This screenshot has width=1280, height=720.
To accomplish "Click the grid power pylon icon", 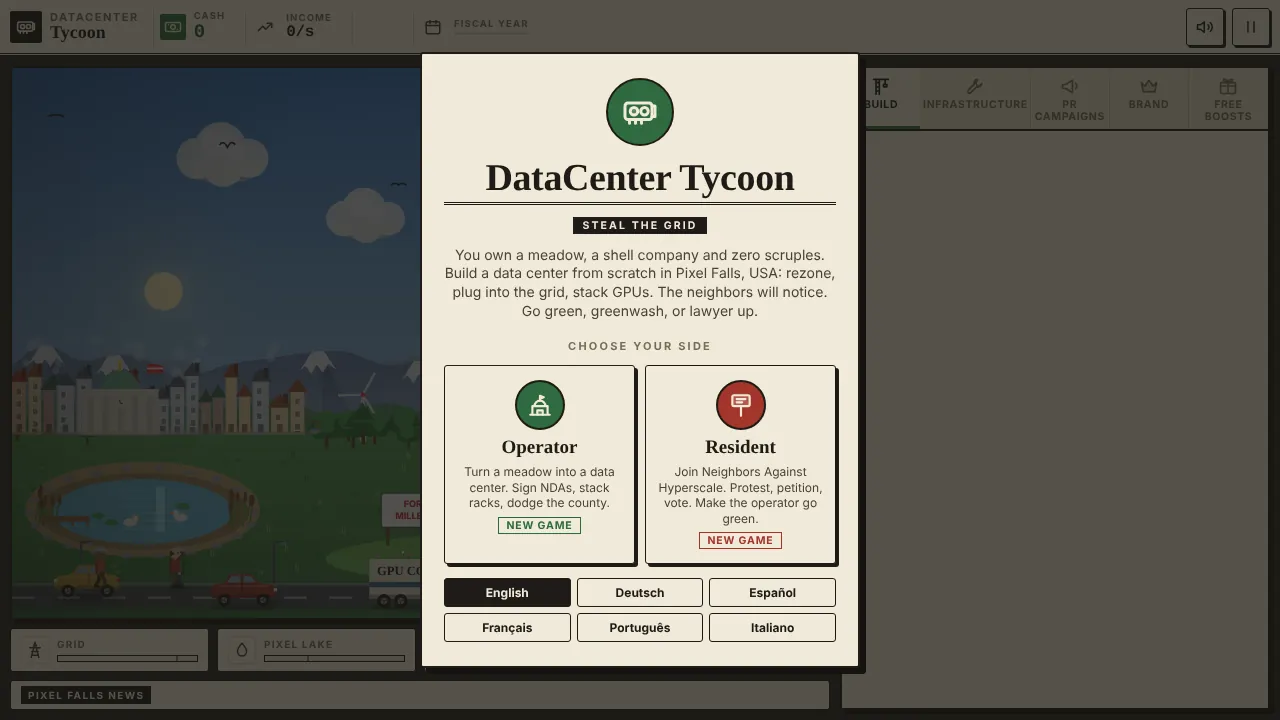I will (35, 650).
